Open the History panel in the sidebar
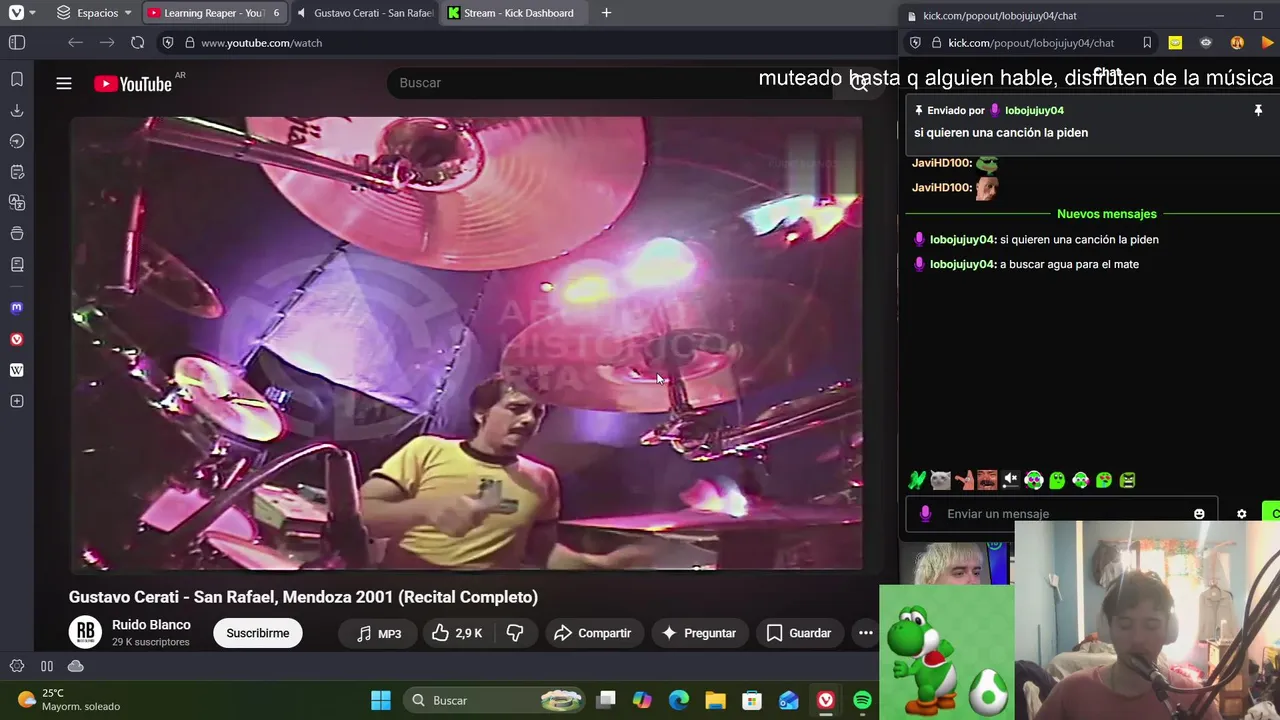 point(17,141)
